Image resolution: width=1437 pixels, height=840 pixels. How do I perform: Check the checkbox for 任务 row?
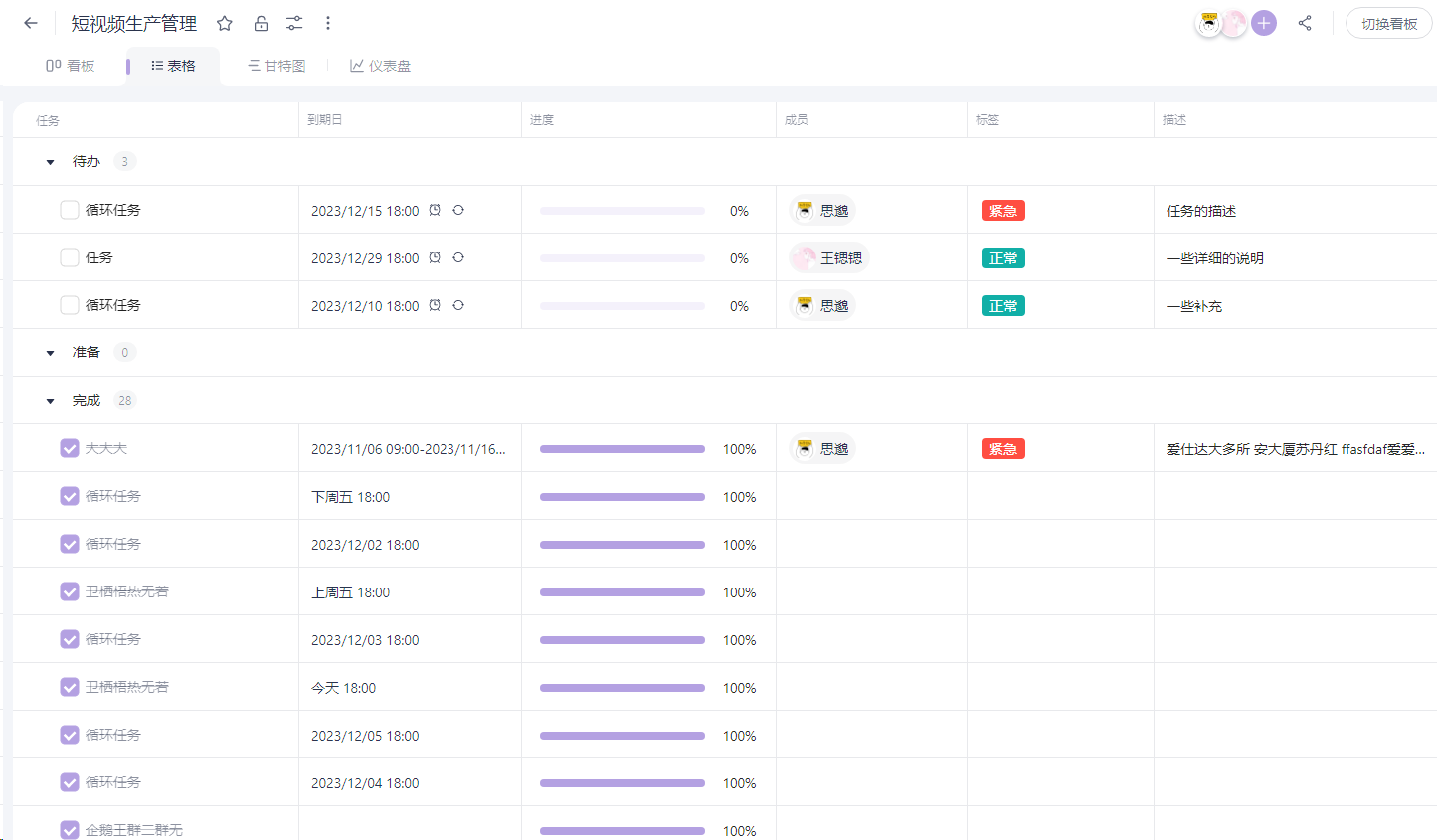coord(70,257)
